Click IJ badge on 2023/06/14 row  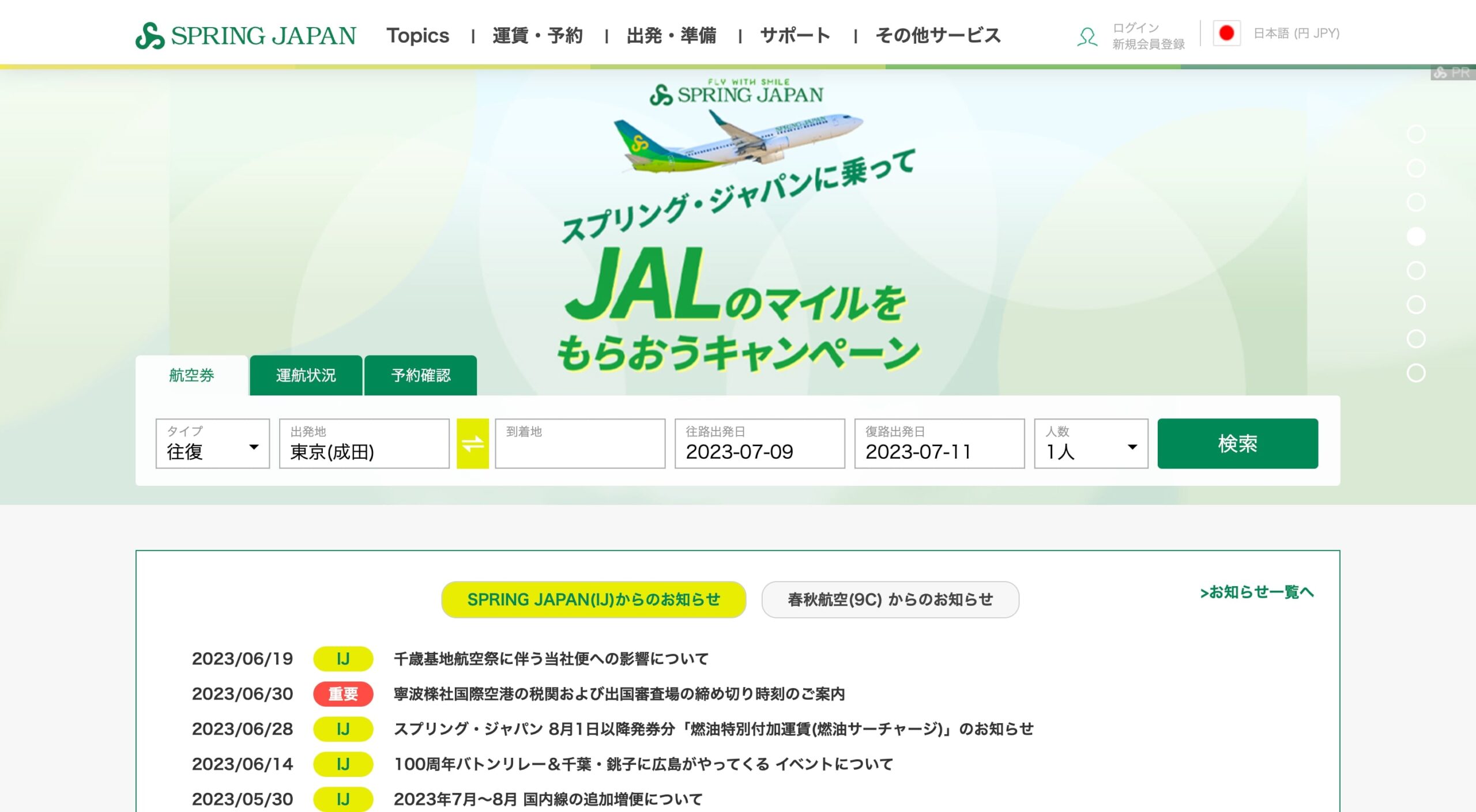(343, 764)
